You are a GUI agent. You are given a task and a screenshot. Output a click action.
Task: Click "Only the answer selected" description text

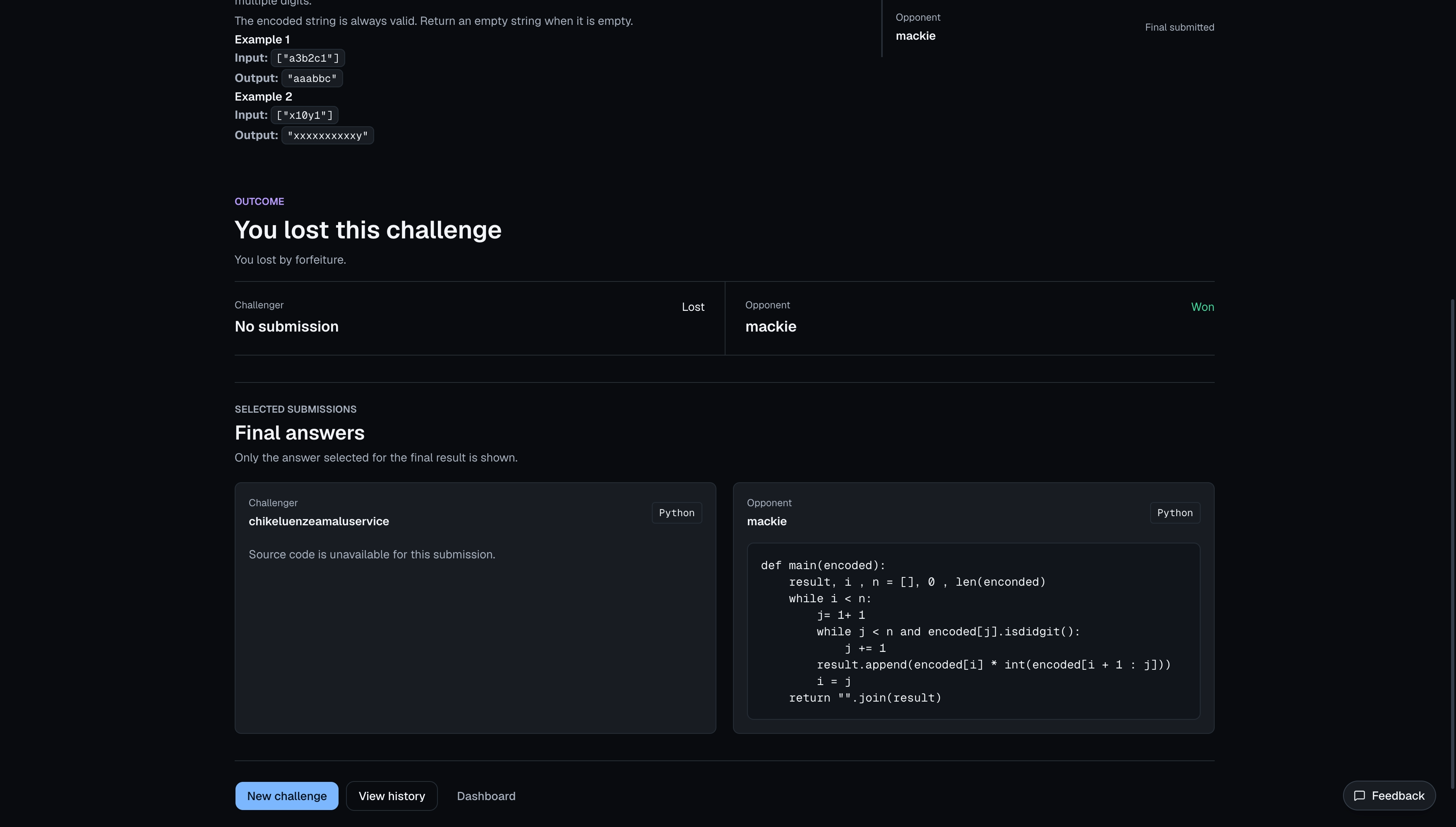(x=376, y=458)
